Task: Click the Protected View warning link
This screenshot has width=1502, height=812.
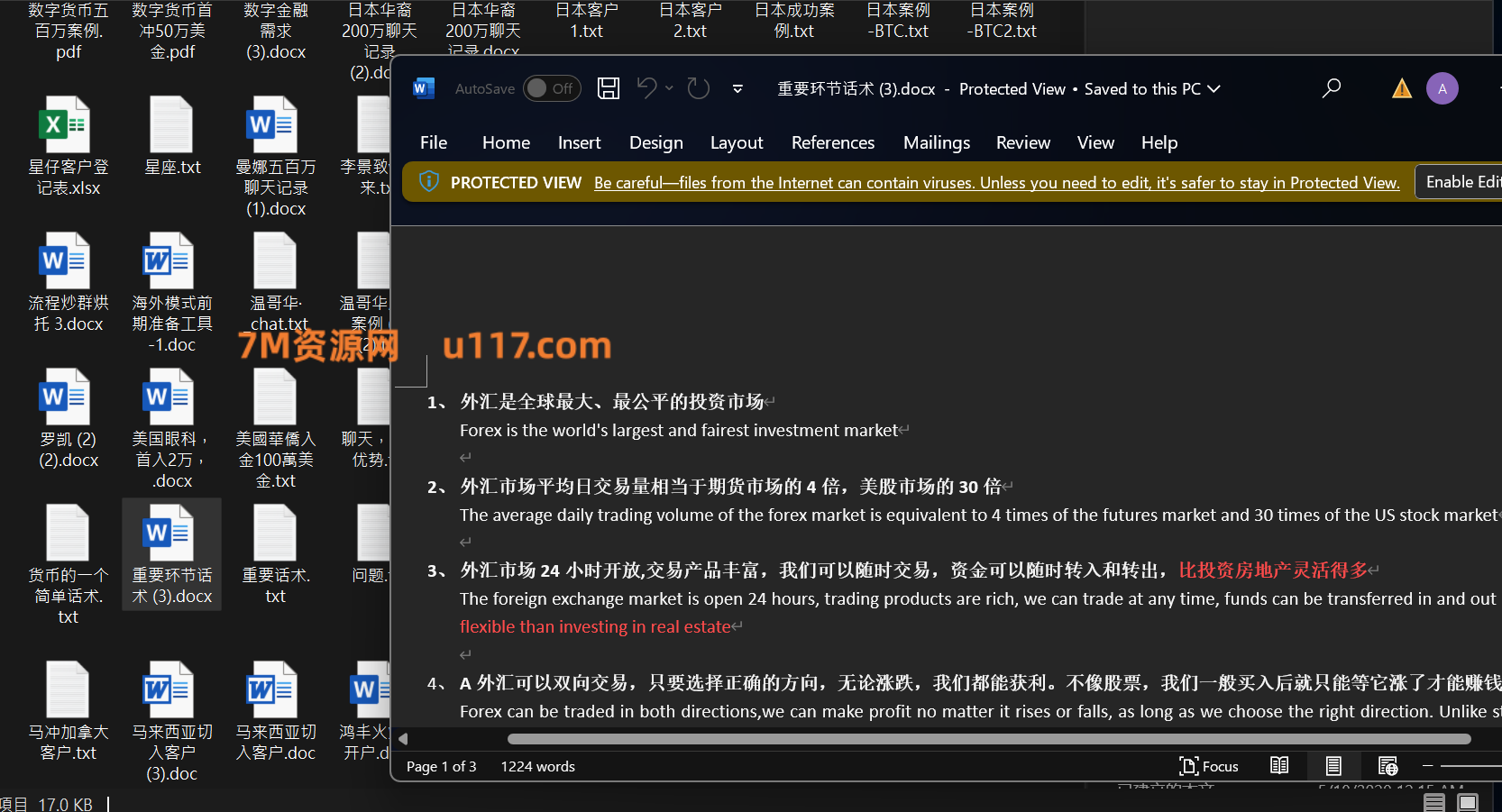Action: pos(996,183)
